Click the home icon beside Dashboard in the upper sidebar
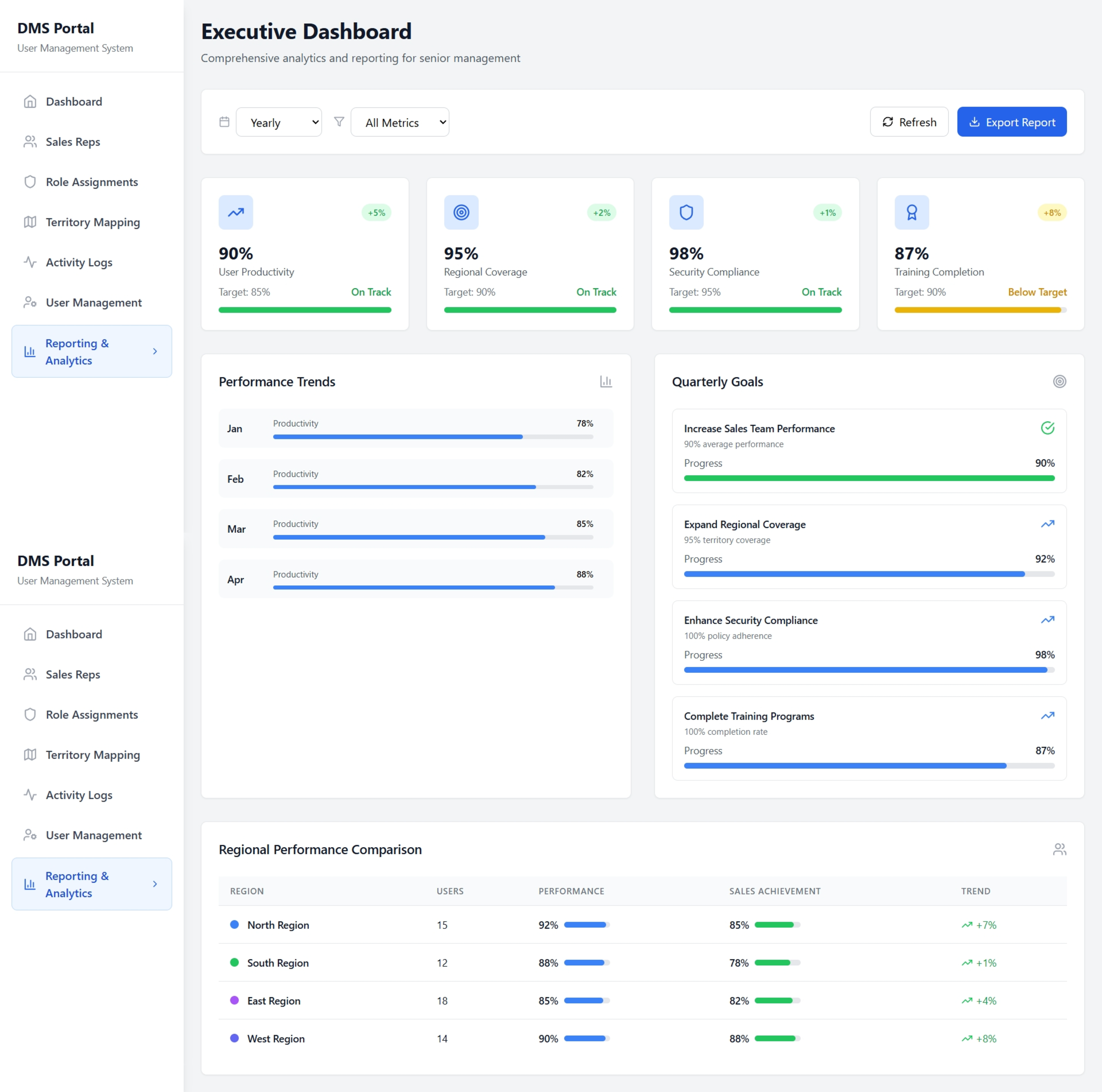 pyautogui.click(x=30, y=101)
